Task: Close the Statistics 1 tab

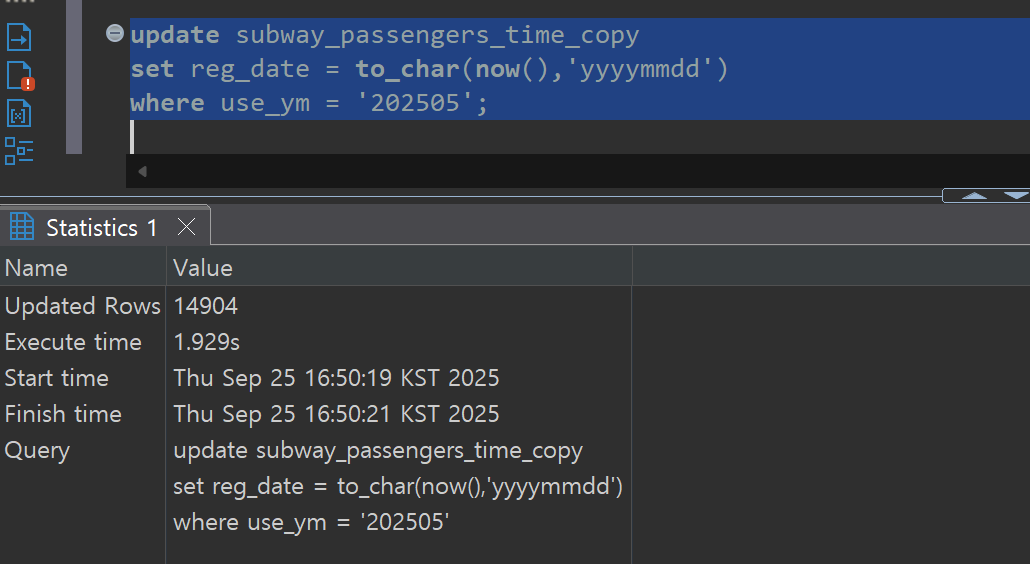Action: [186, 228]
